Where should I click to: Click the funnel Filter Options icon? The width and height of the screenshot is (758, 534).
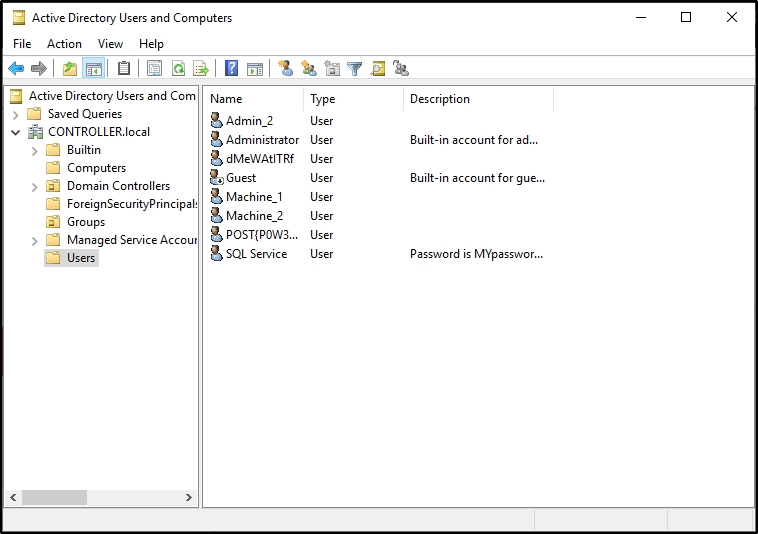click(x=354, y=69)
